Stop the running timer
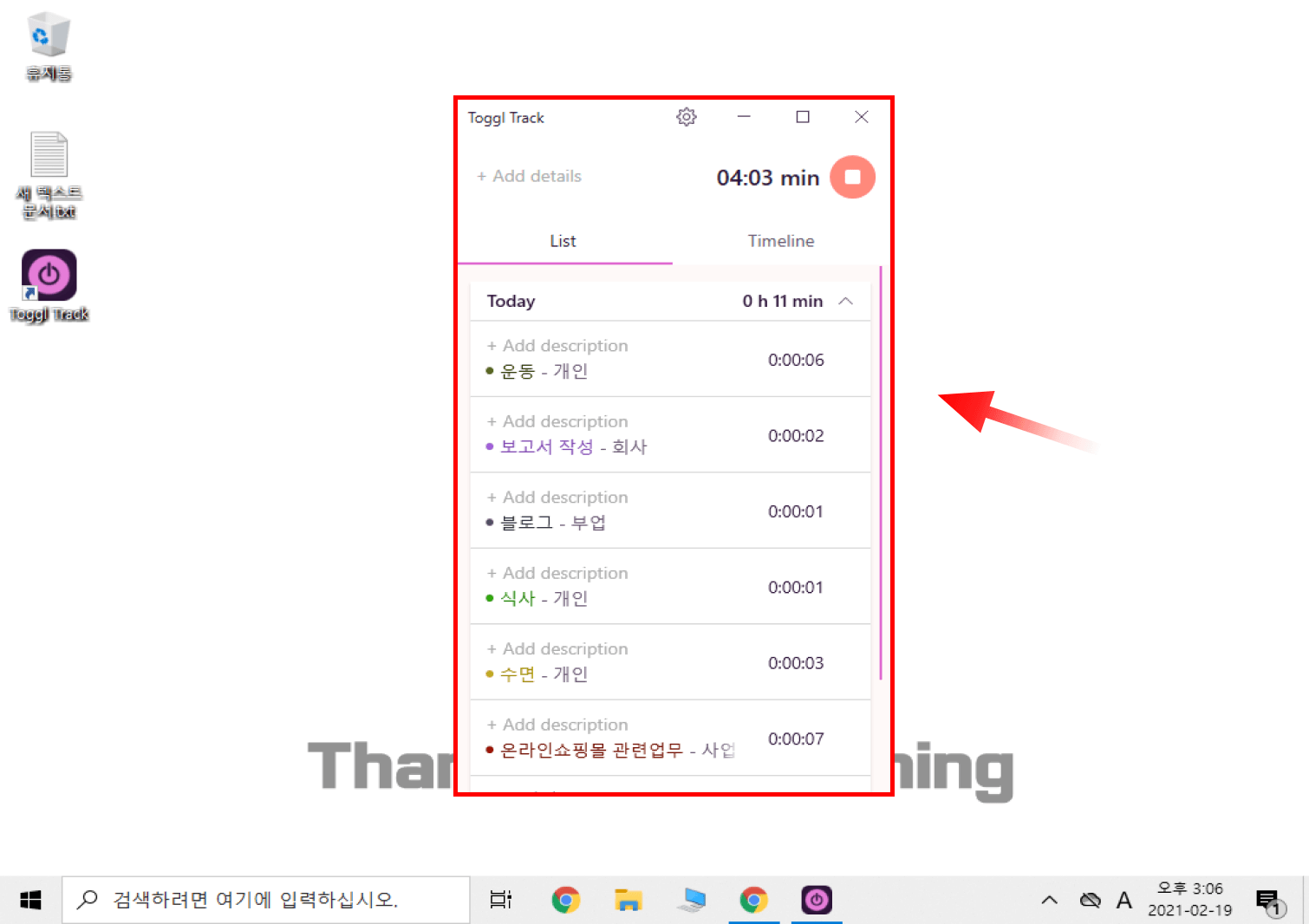Viewport: 1309px width, 924px height. point(852,177)
